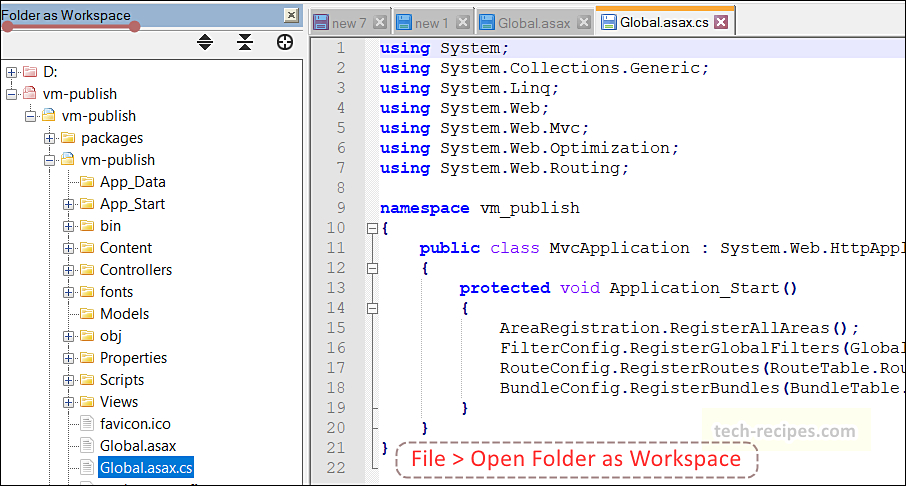Expand the Scripts folder
Viewport: 906px width, 486px height.
[x=68, y=380]
